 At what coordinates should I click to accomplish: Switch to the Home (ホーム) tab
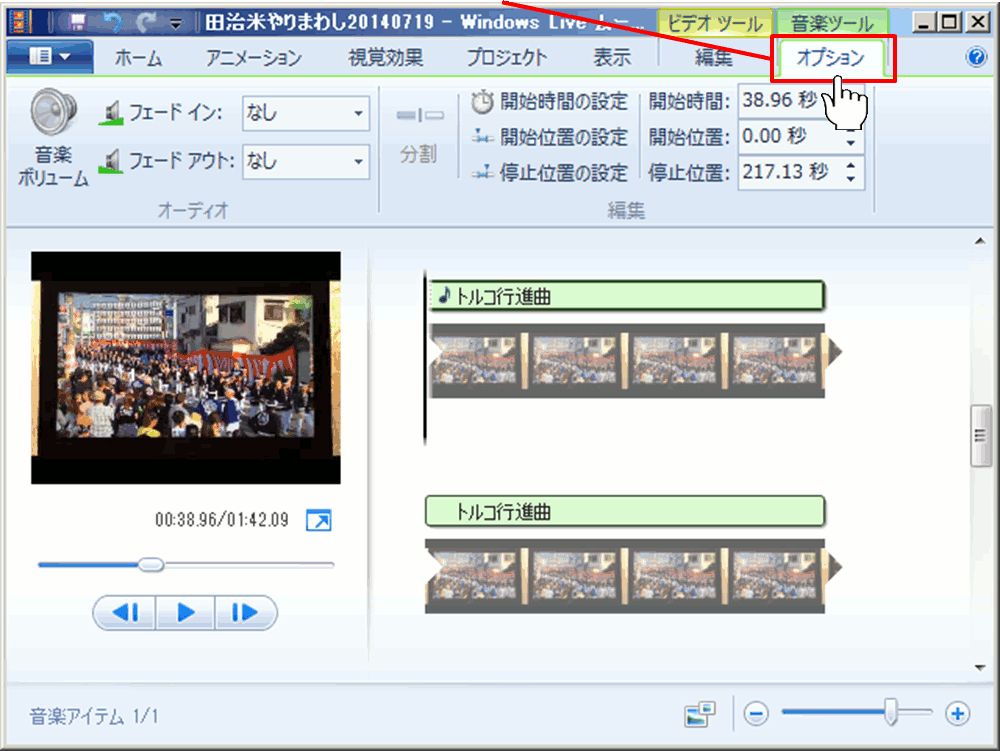138,58
